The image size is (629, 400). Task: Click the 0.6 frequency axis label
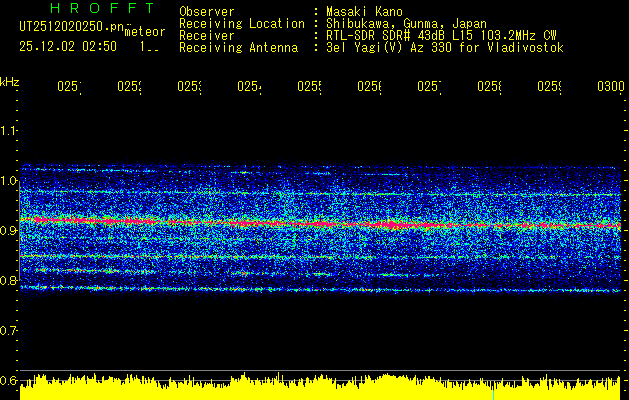(x=8, y=380)
